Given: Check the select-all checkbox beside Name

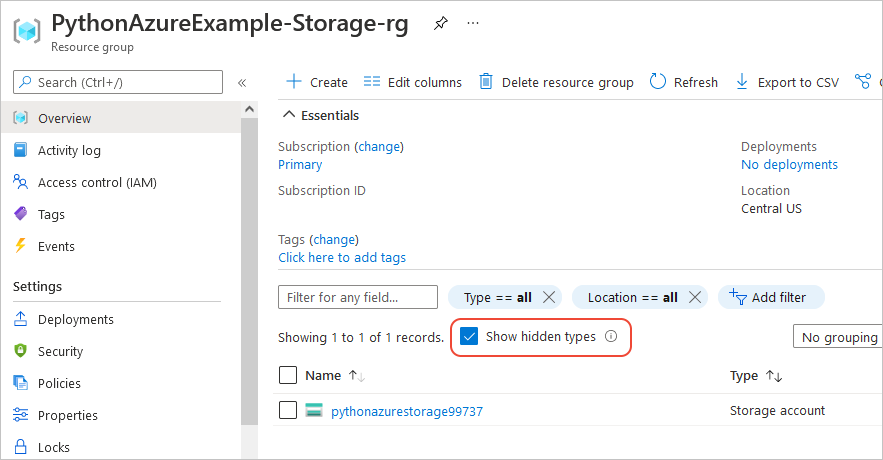Looking at the screenshot, I should click(288, 375).
